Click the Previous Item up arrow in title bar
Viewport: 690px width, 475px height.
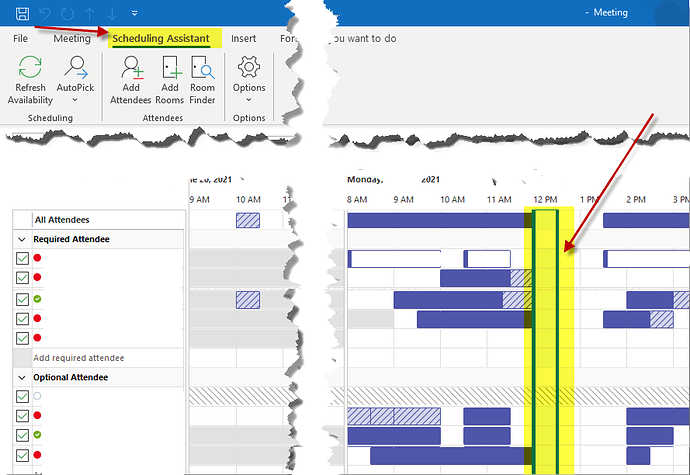89,12
